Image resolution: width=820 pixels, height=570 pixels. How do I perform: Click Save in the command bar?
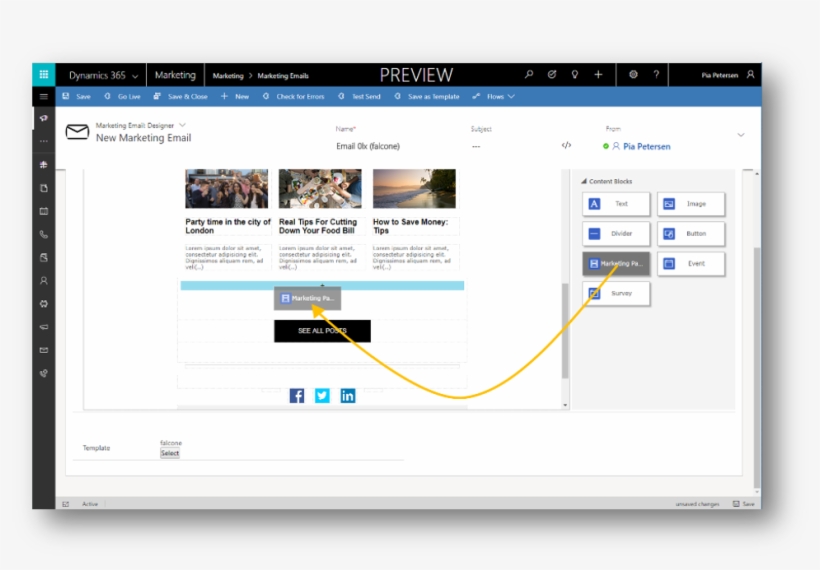tap(76, 97)
